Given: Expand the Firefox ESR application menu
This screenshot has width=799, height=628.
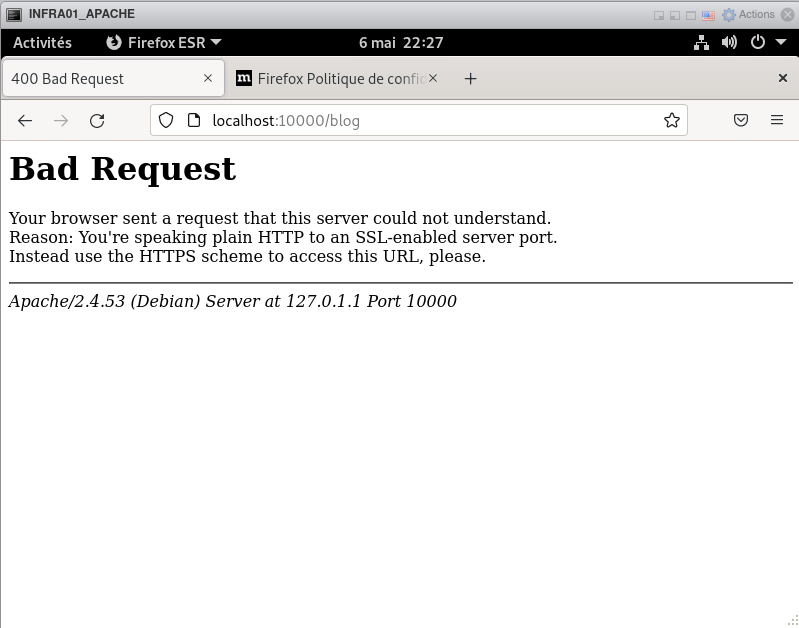Looking at the screenshot, I should point(164,42).
